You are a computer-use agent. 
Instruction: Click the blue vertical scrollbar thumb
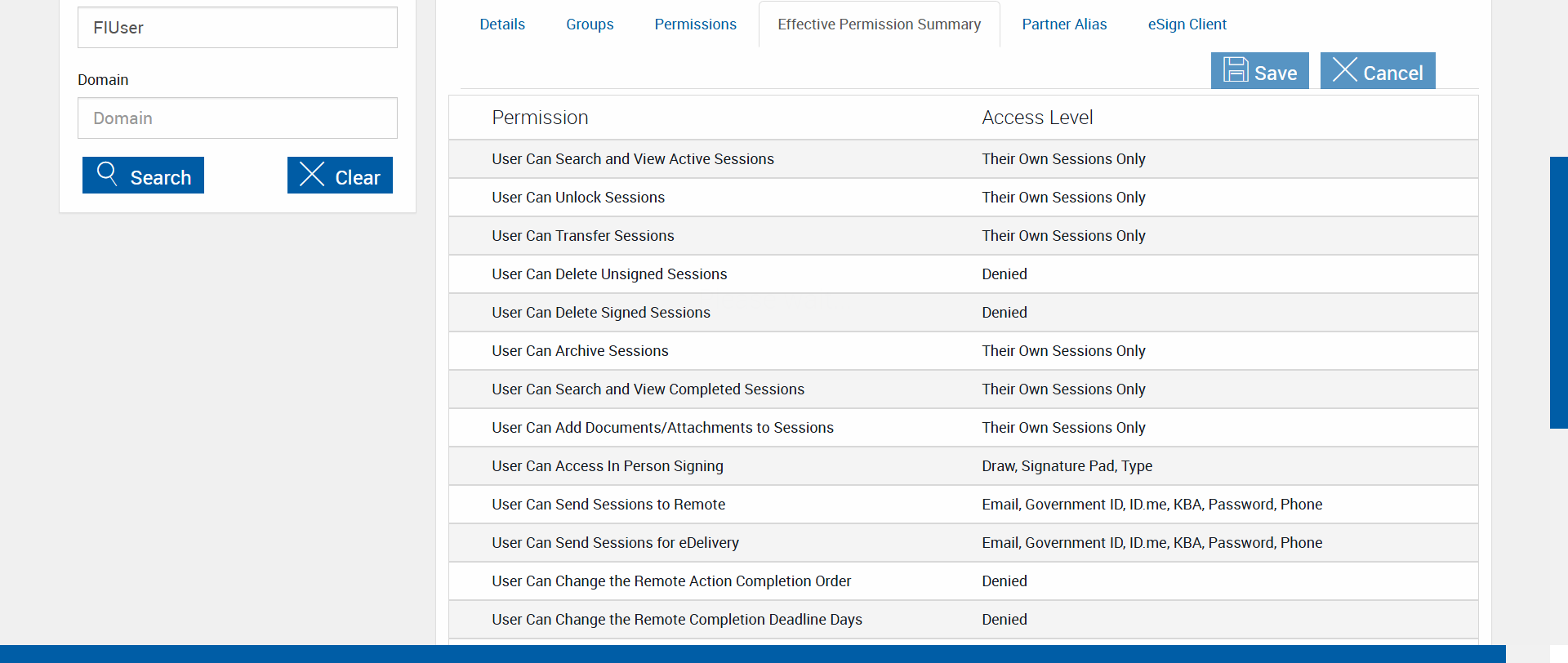pyautogui.click(x=1558, y=292)
